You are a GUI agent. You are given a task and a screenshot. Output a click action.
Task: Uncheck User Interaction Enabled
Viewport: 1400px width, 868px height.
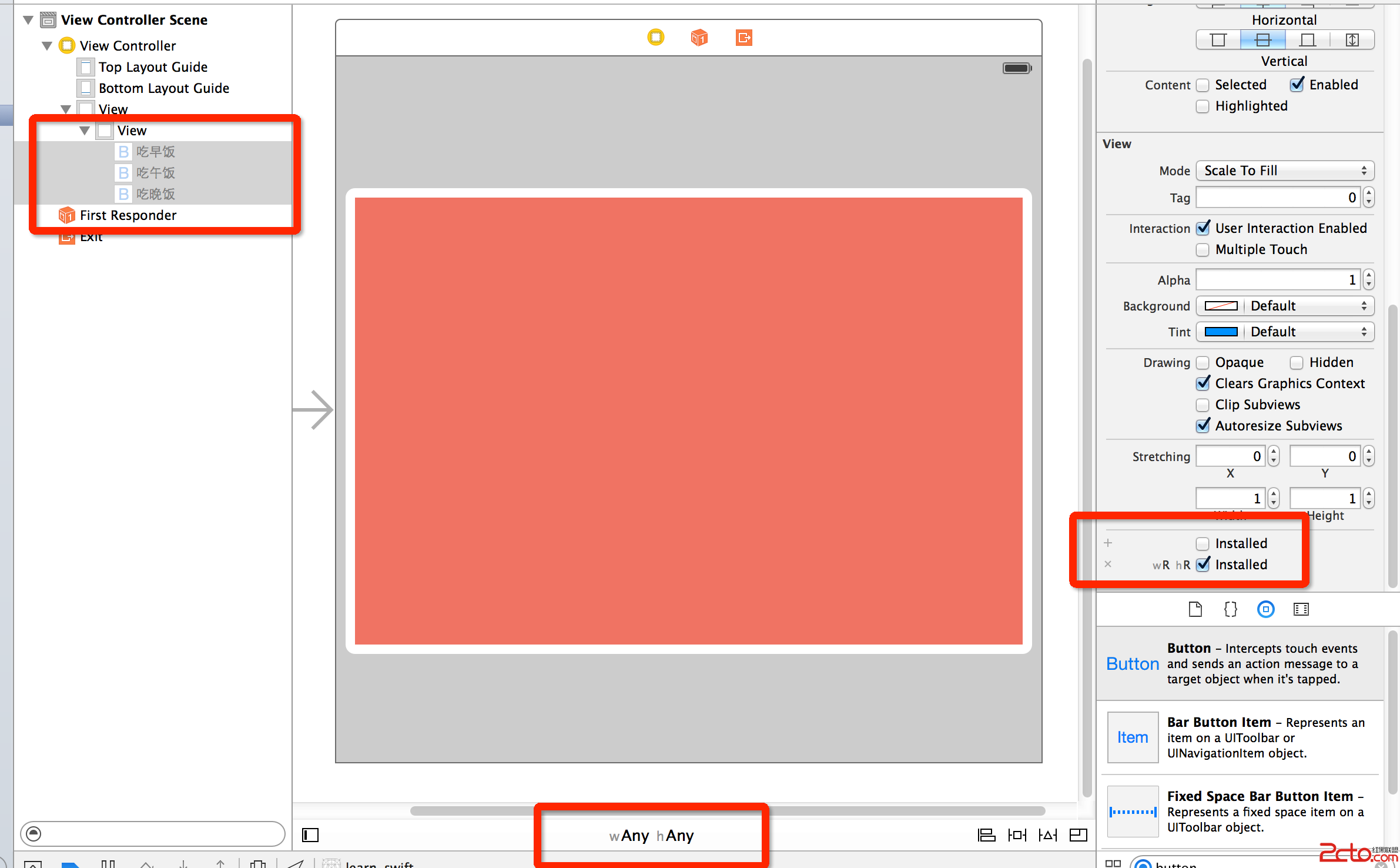[x=1203, y=228]
